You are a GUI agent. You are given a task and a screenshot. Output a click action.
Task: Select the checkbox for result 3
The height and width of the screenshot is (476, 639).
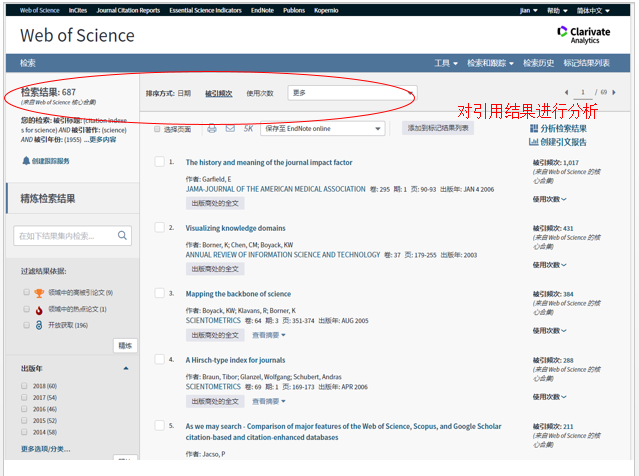[x=159, y=293]
